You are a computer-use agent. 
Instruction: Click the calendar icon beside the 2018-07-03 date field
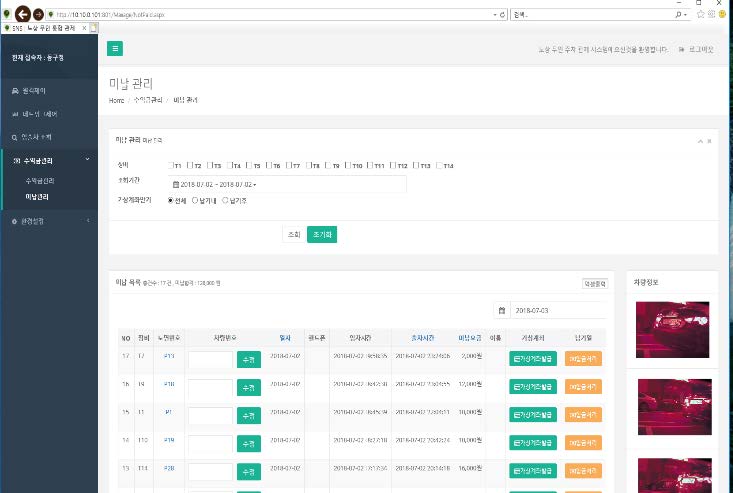pos(502,311)
